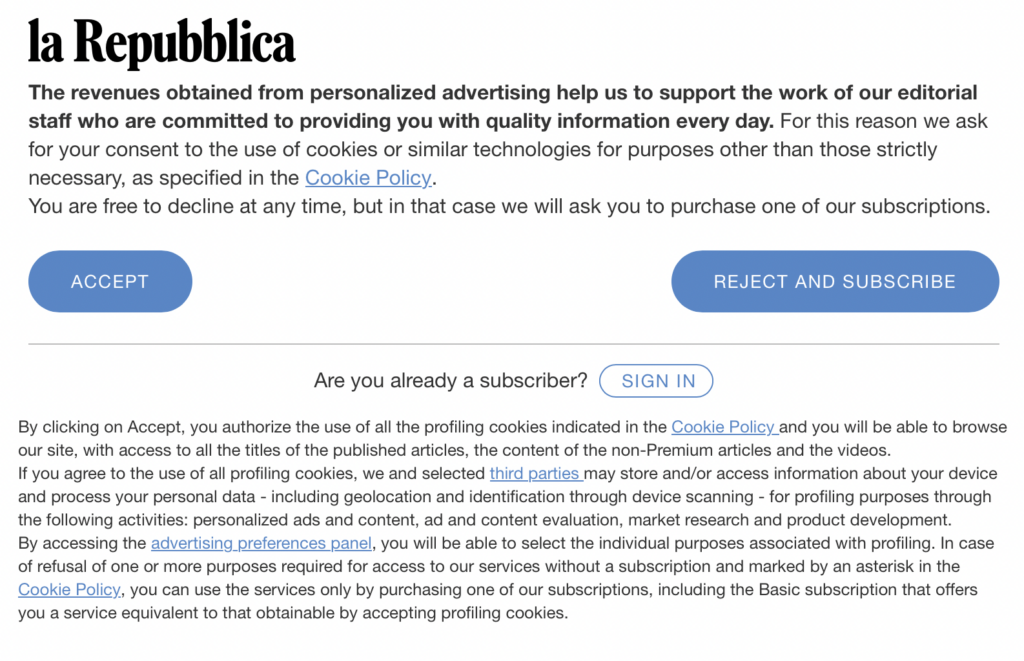Viewport: 1024px width, 661px height.
Task: Click the horizontal divider below the buttons
Action: [513, 344]
